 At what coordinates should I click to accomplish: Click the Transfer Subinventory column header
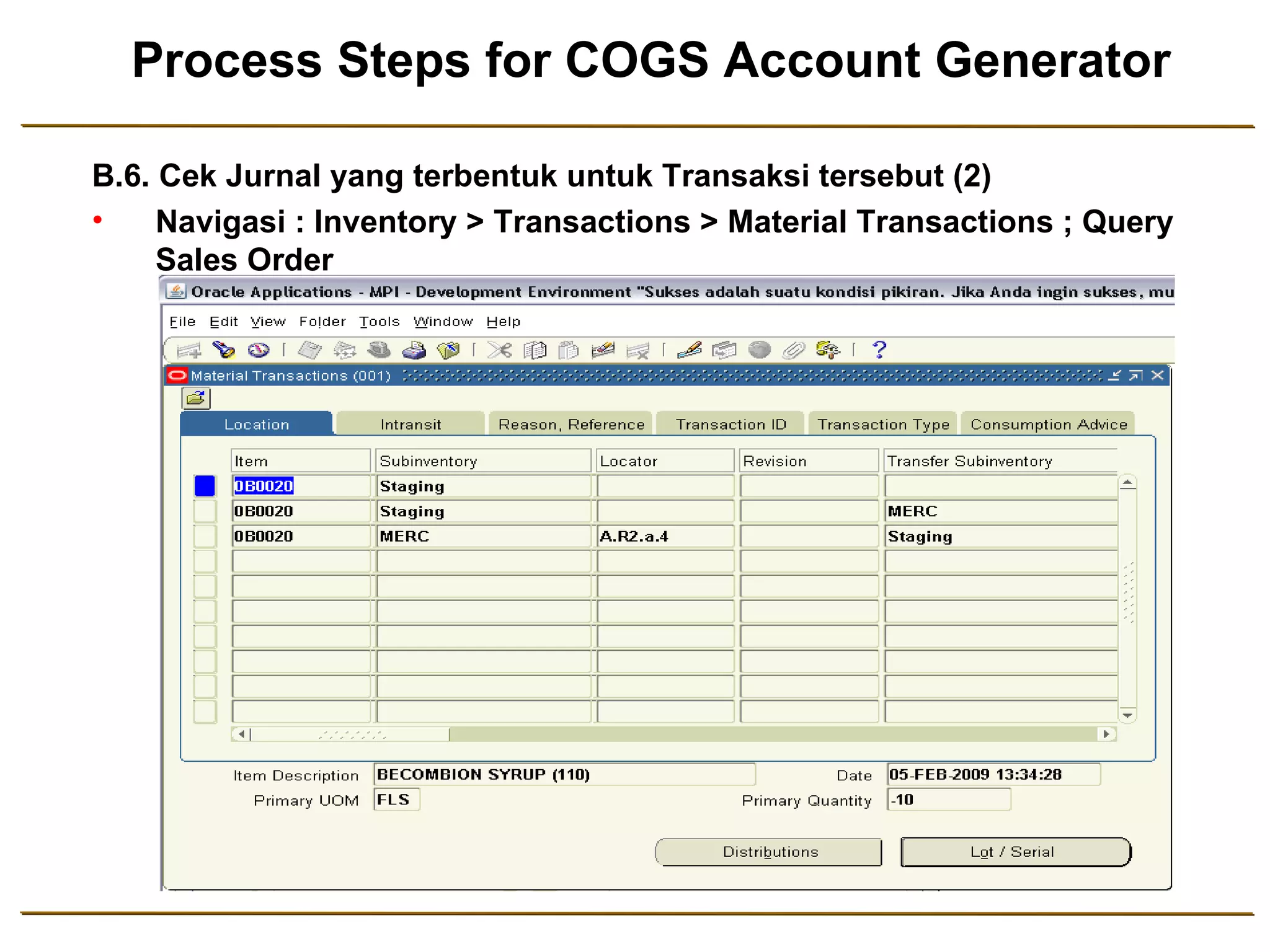tap(1001, 461)
